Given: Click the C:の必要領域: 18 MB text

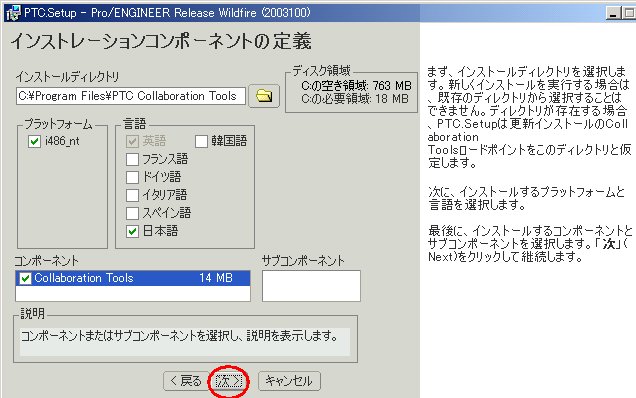Looking at the screenshot, I should click(x=355, y=99).
